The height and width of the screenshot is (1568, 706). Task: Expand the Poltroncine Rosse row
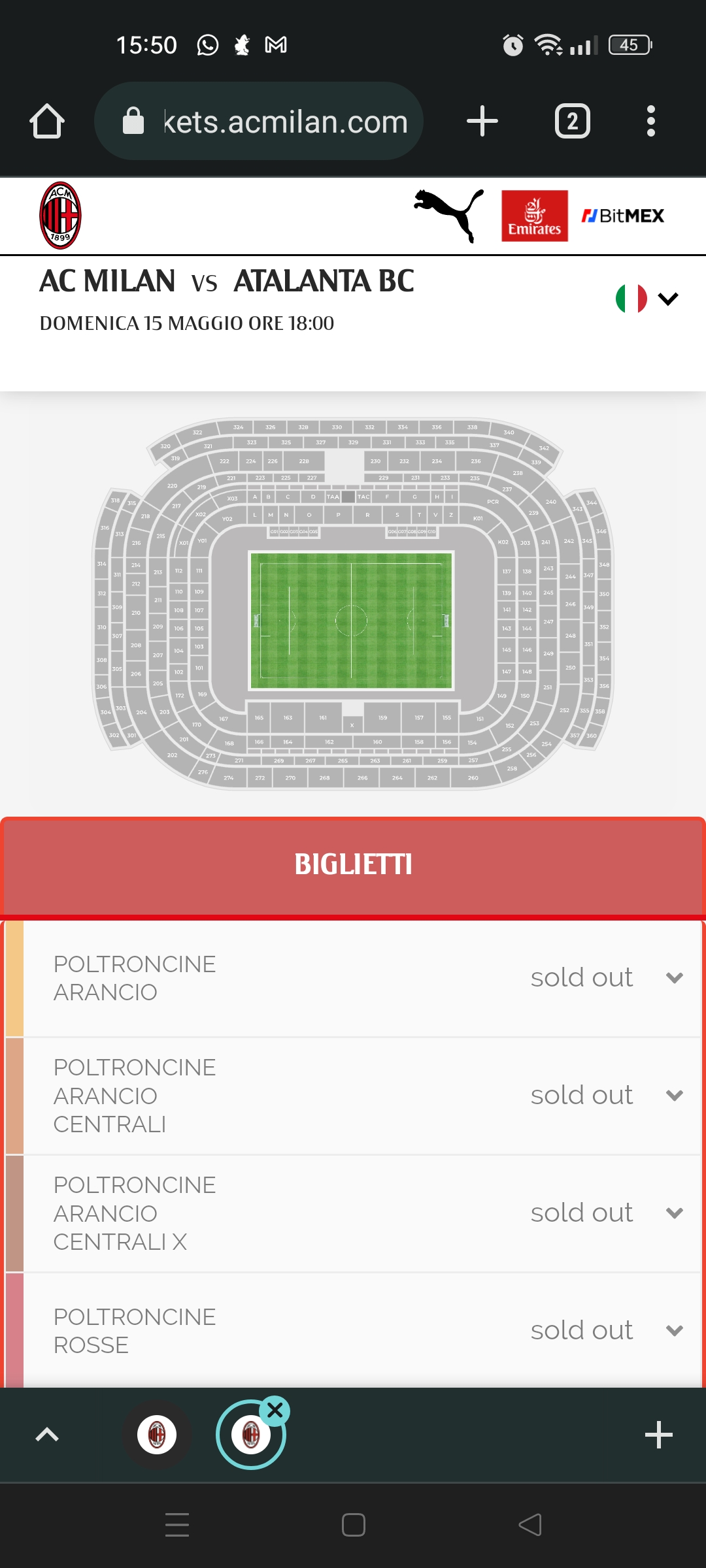pos(675,1331)
